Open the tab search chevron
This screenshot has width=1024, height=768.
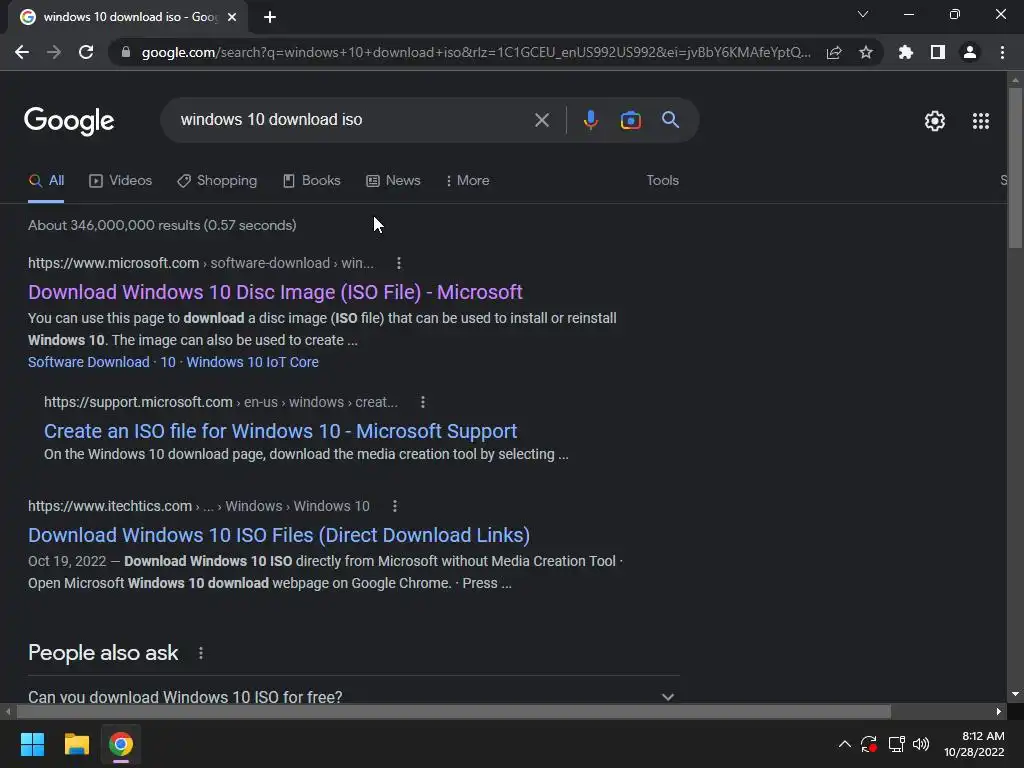tap(863, 14)
